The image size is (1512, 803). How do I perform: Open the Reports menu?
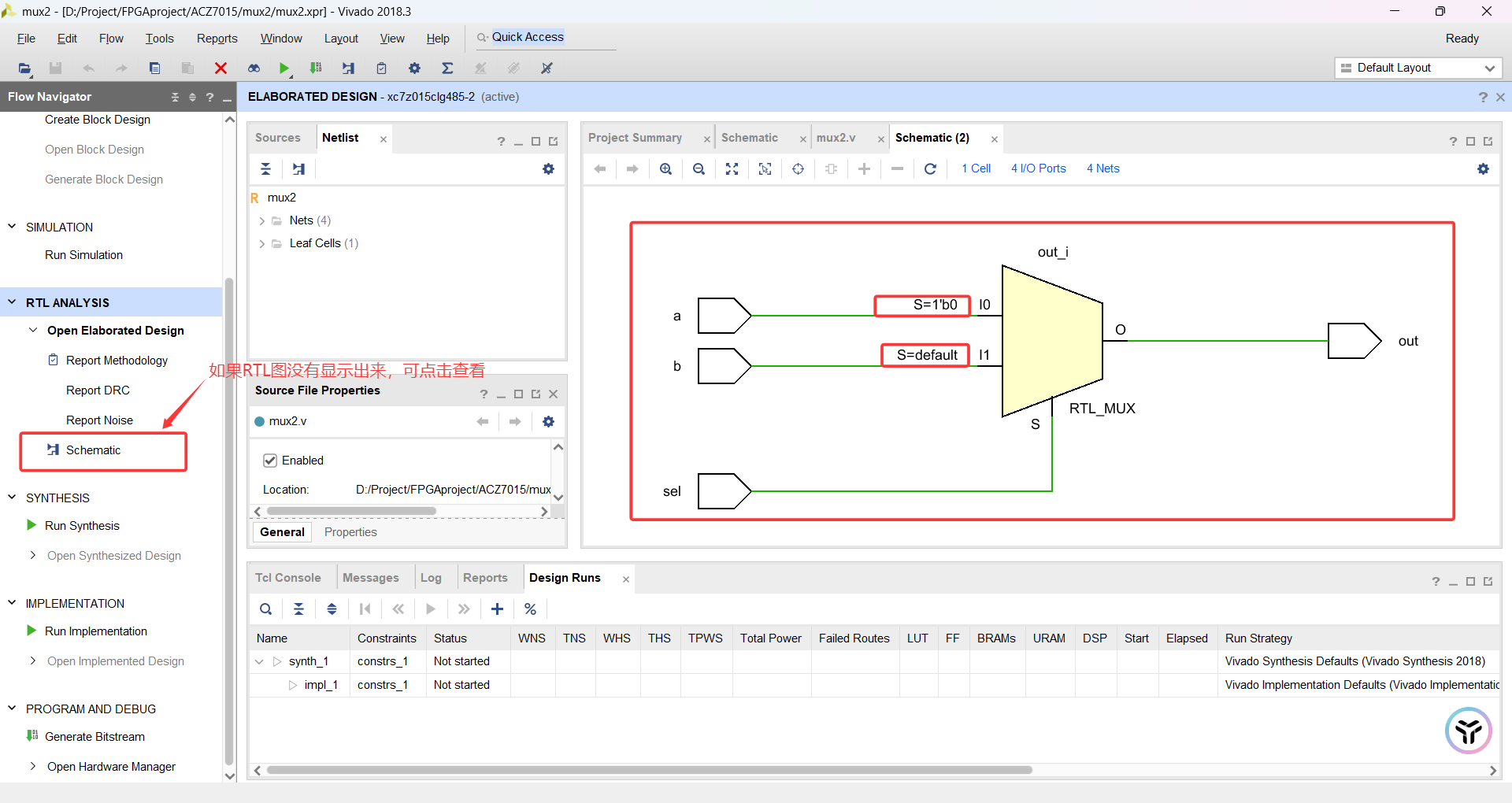point(217,39)
